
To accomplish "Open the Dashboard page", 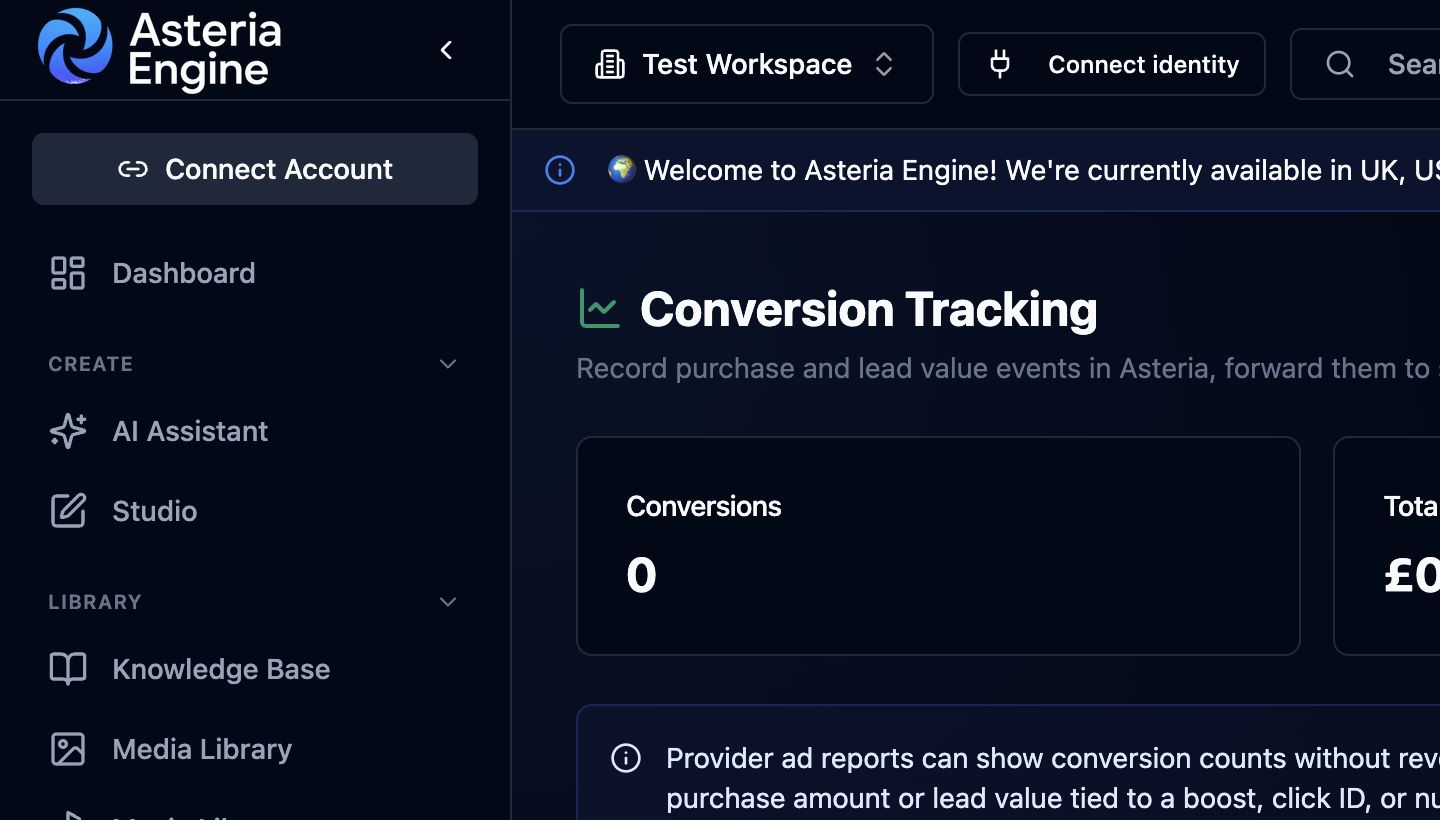I will click(255, 273).
